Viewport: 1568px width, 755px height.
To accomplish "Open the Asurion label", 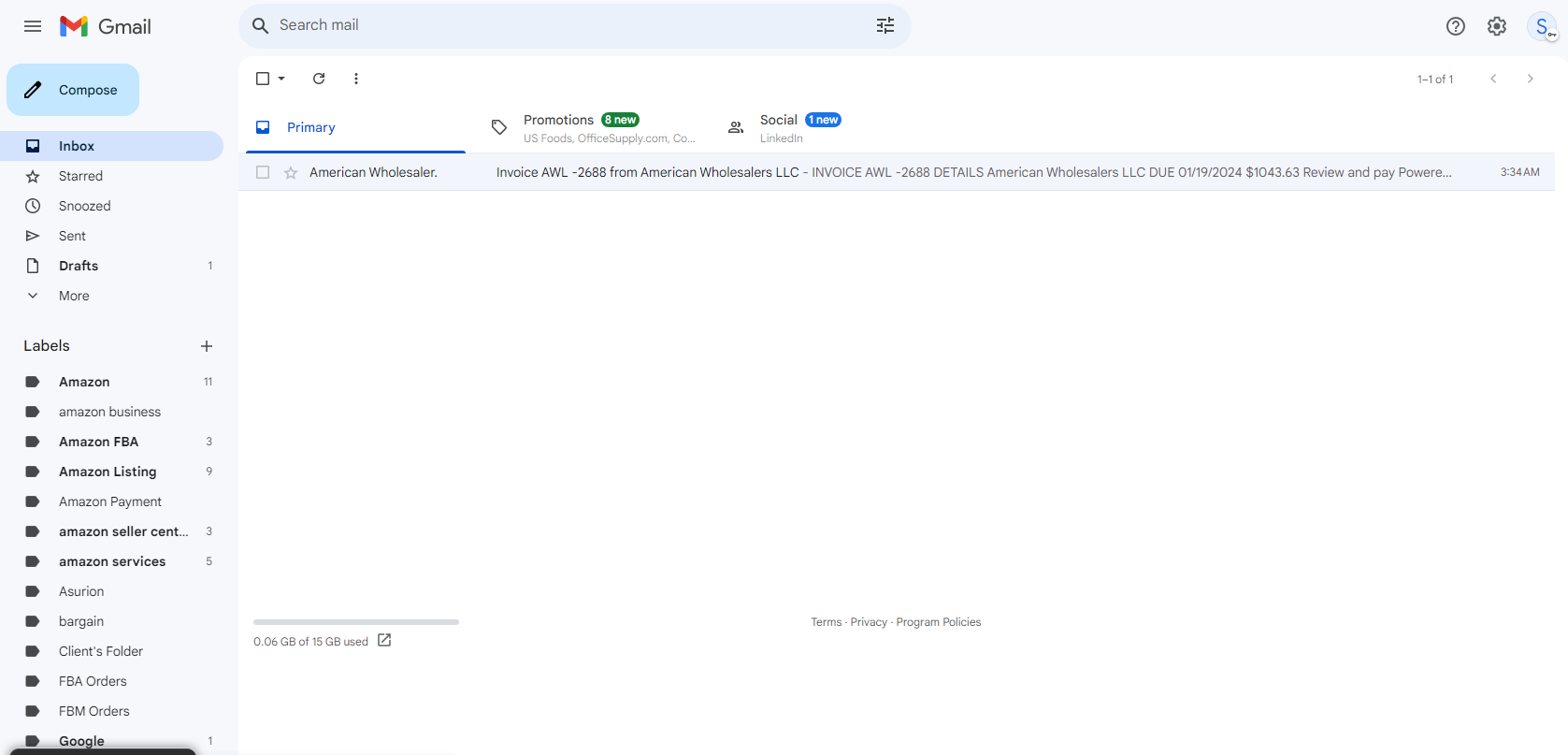I will [111, 591].
